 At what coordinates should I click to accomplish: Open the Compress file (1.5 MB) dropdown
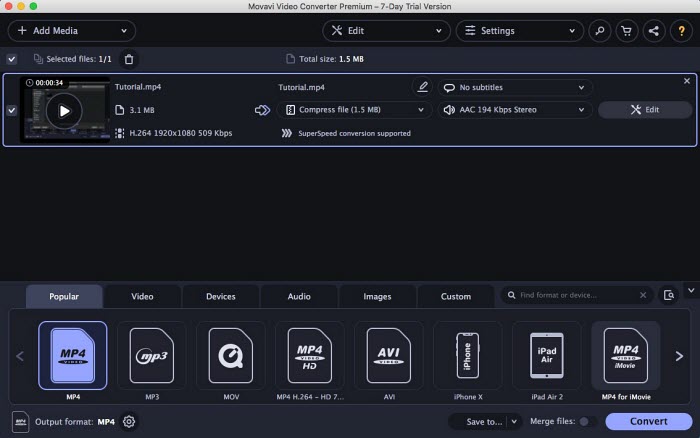point(354,110)
